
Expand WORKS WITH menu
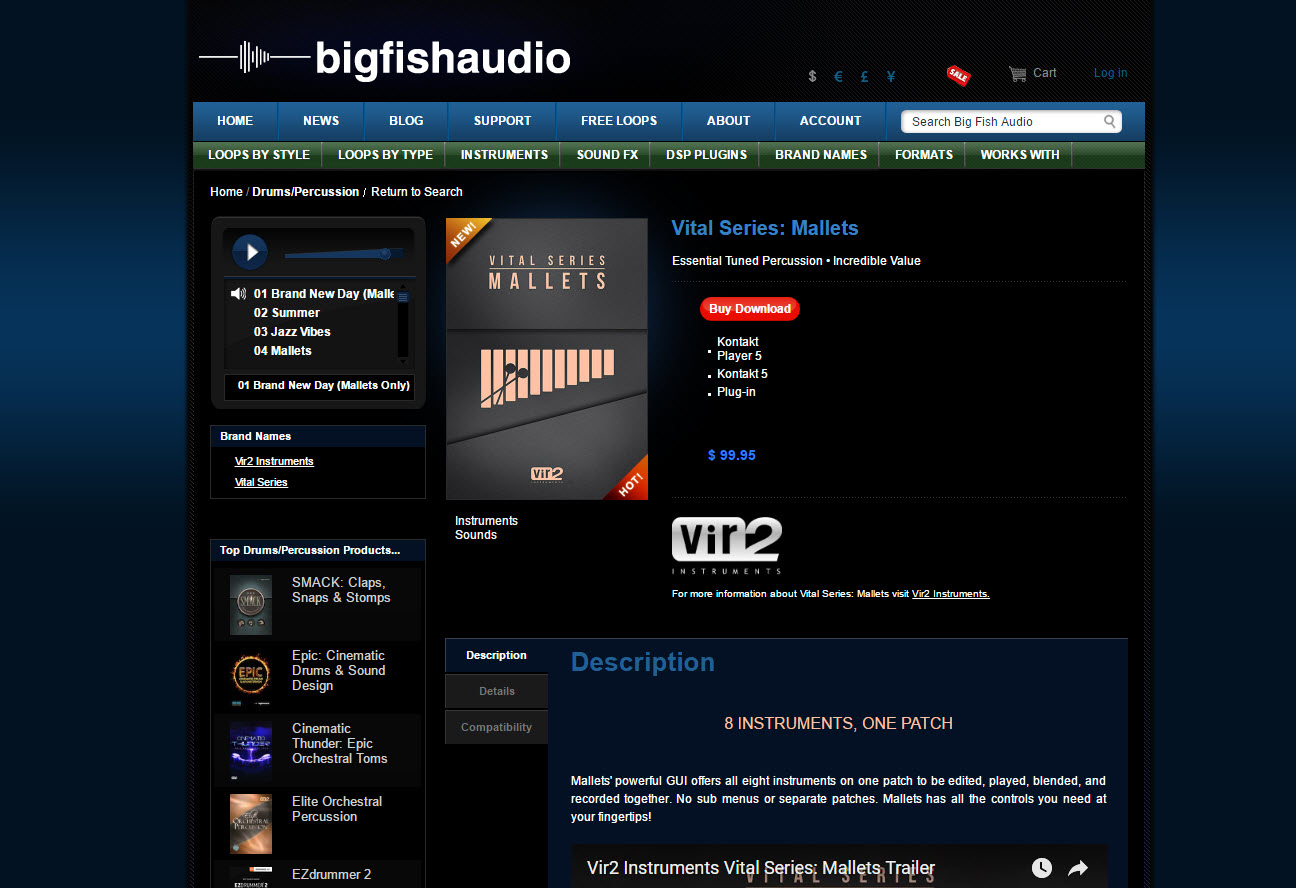1020,155
